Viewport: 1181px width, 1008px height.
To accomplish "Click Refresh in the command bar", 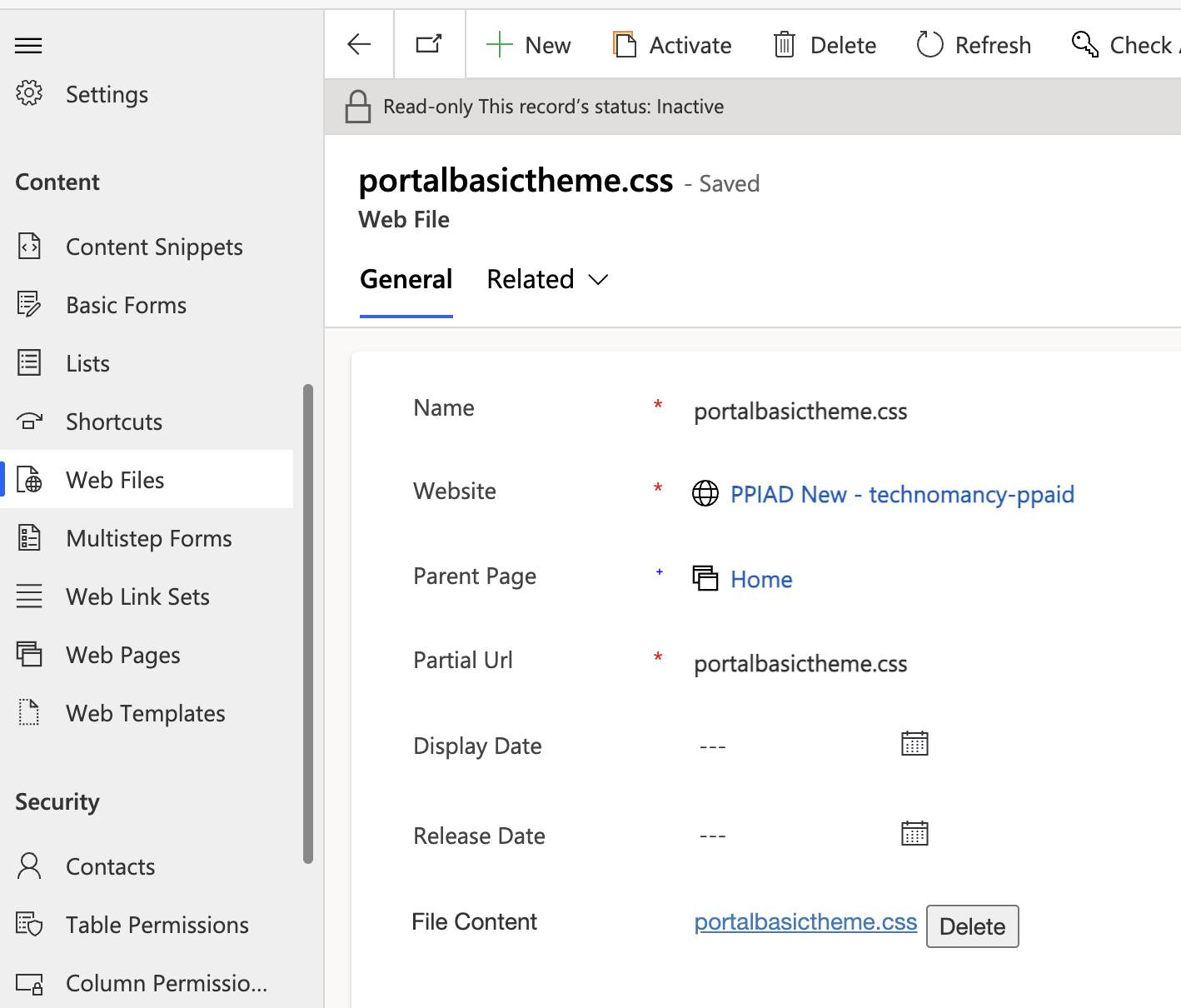I will point(973,44).
